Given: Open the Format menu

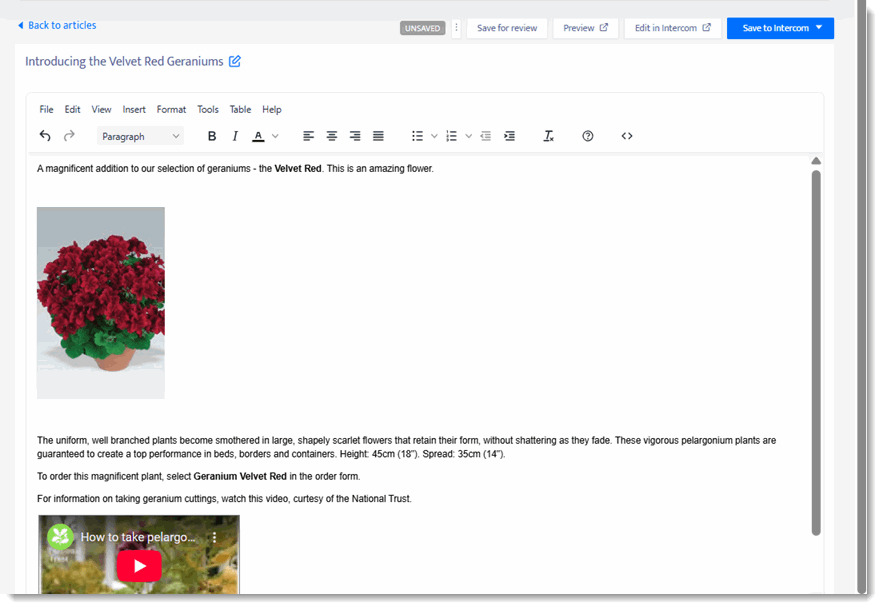Looking at the screenshot, I should [171, 110].
